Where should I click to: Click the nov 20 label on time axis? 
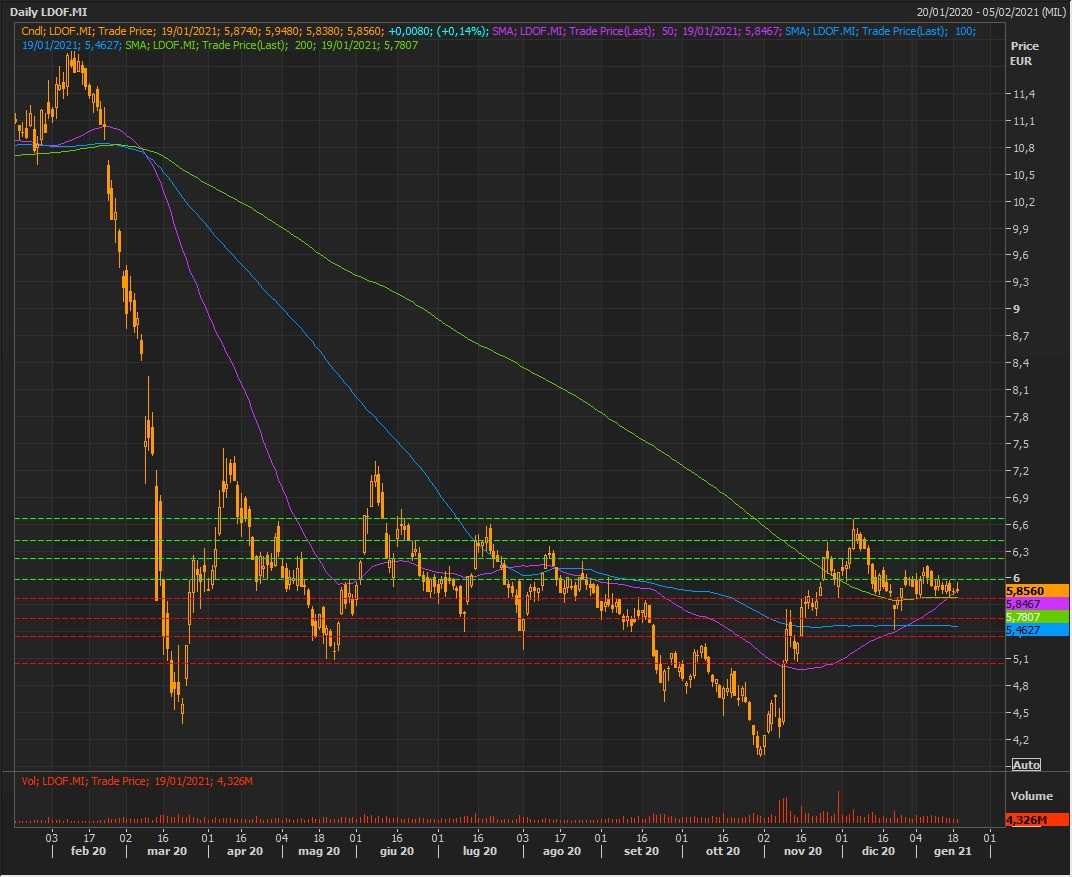(x=801, y=851)
